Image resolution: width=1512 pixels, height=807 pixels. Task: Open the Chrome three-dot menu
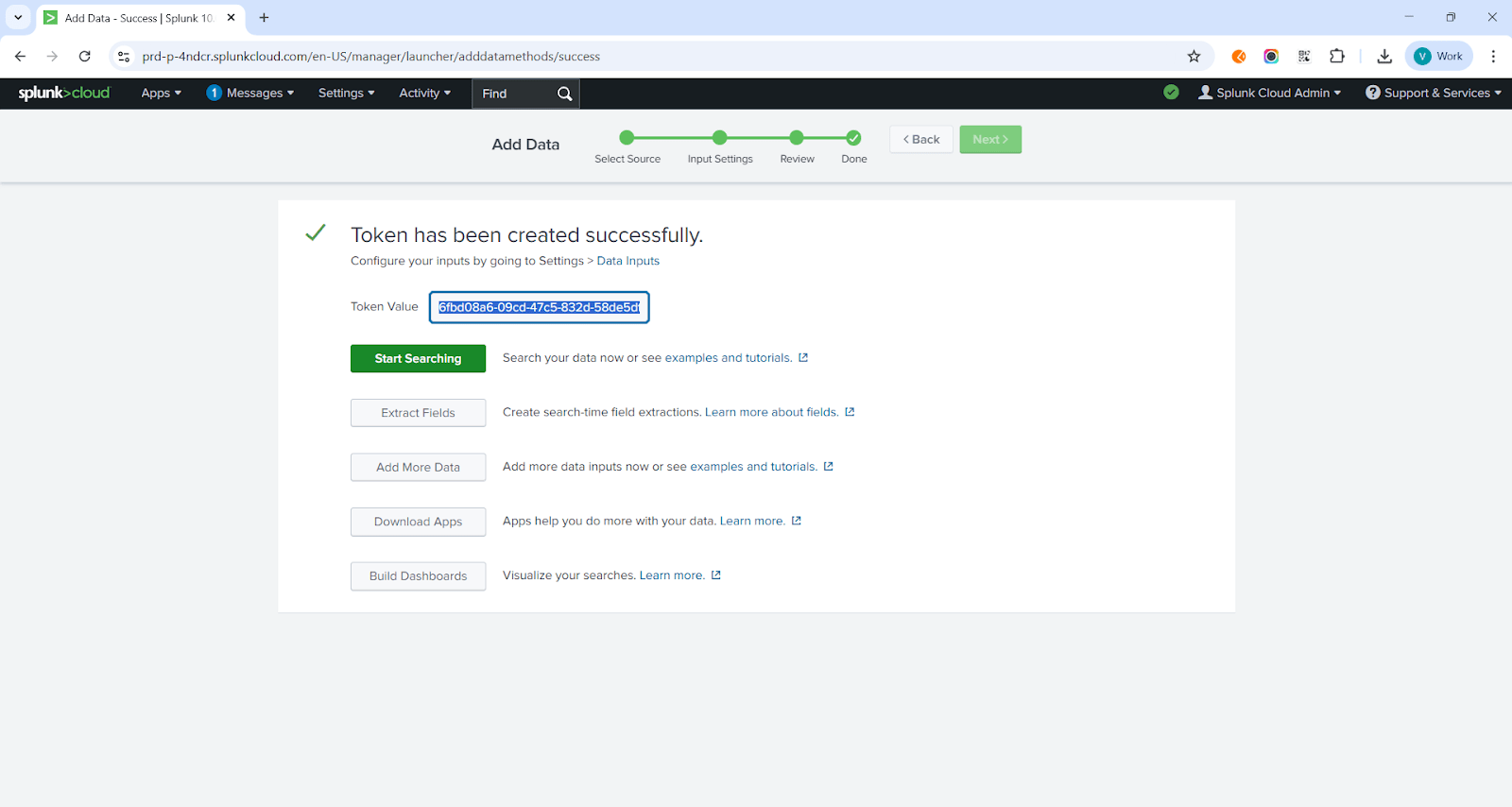point(1493,56)
